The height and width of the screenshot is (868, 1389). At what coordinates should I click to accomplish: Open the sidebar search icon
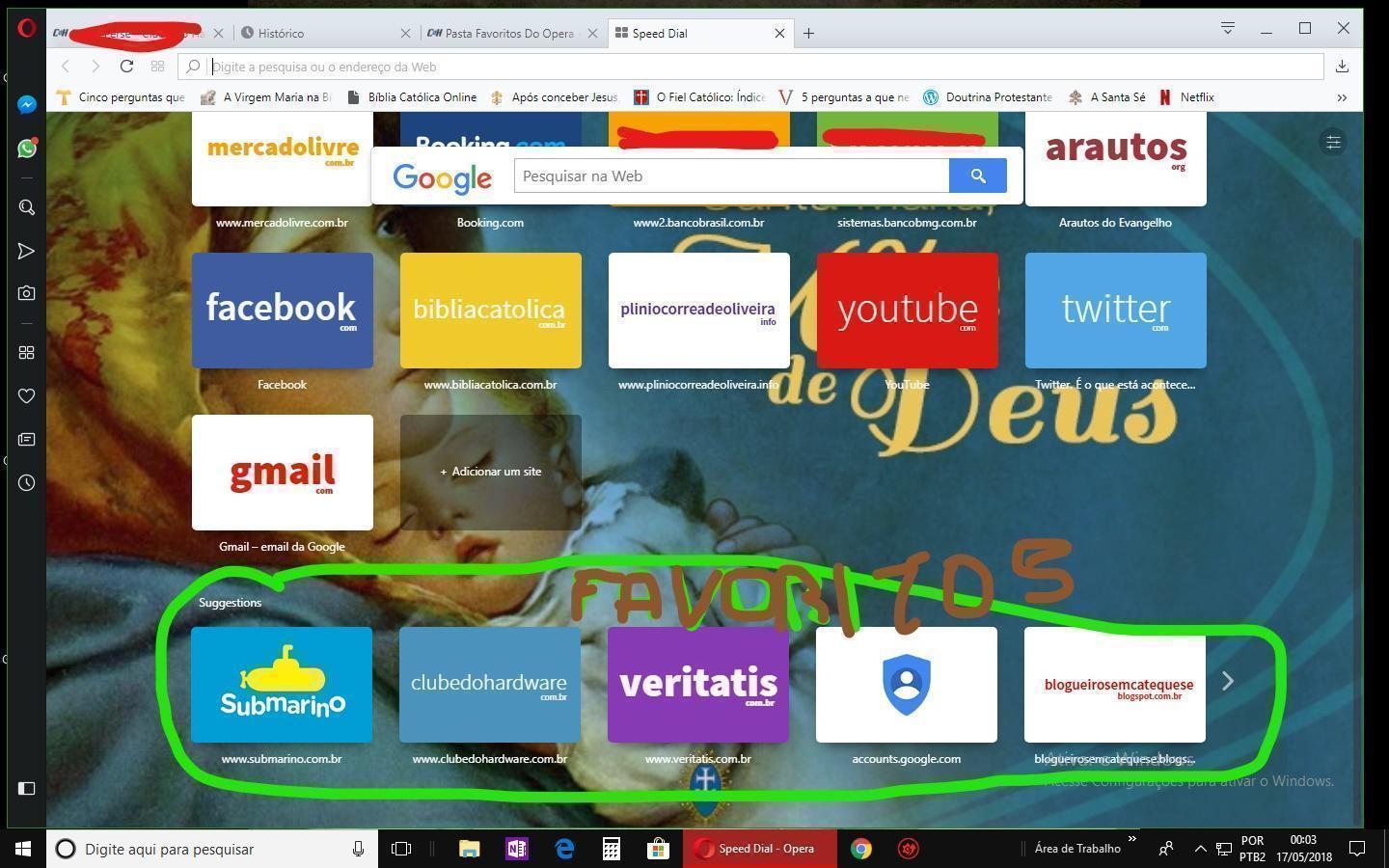coord(27,207)
